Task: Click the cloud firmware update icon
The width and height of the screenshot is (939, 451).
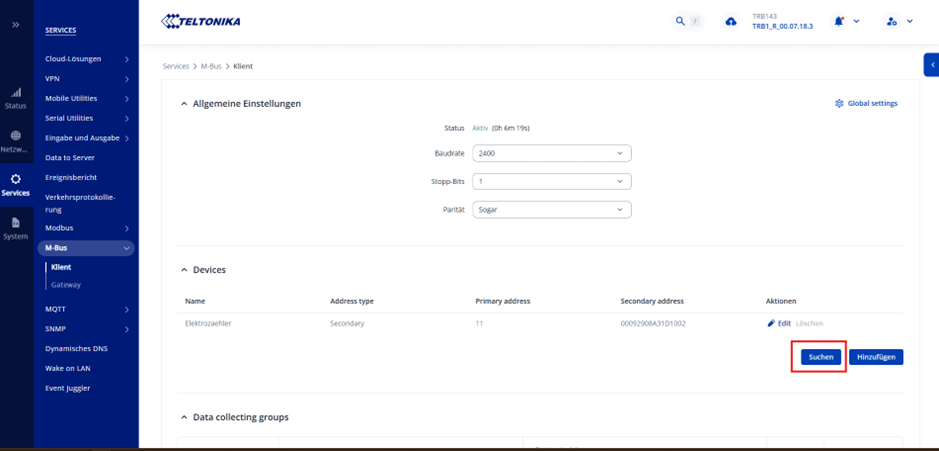Action: pos(731,22)
